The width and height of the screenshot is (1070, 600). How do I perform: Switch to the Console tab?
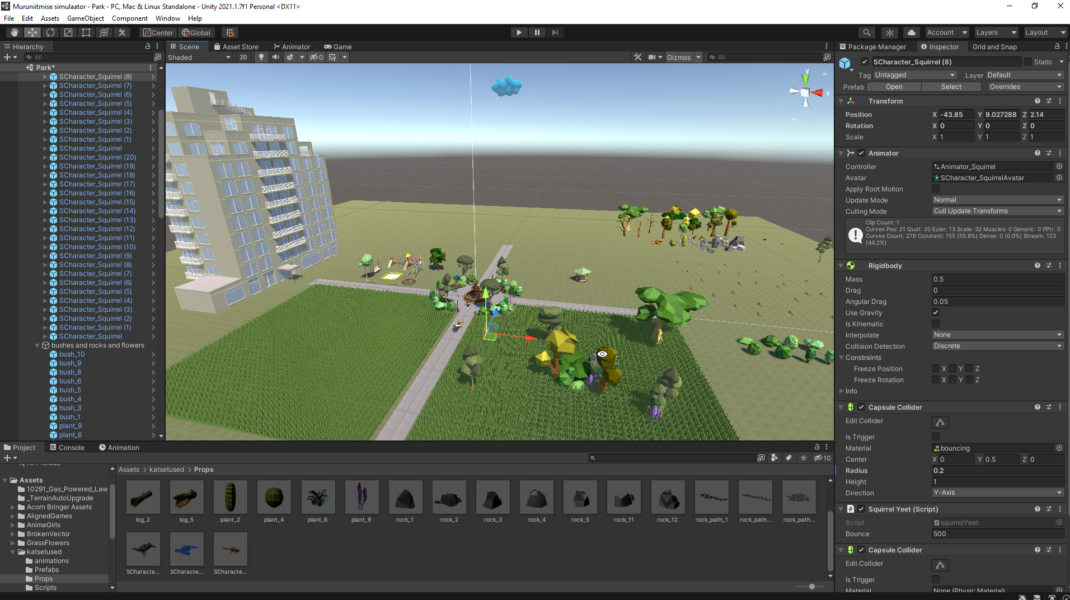[70, 447]
